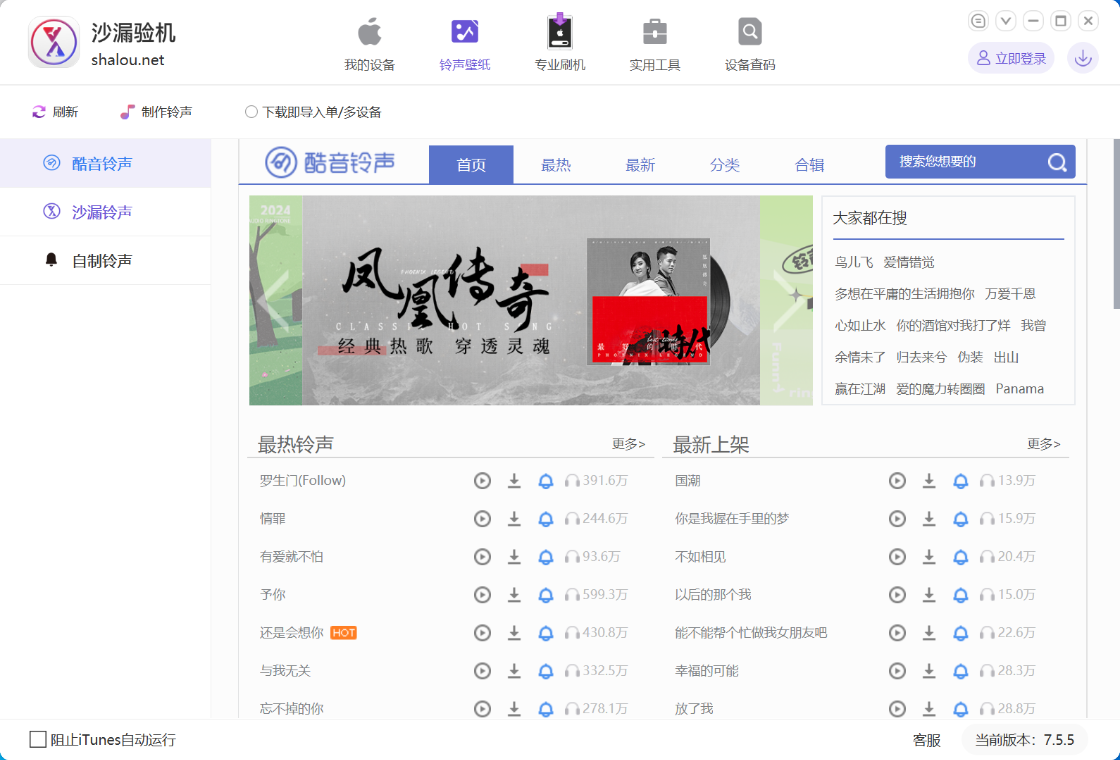This screenshot has height=760, width=1120.
Task: Switch to the 首页 tab
Action: click(471, 165)
